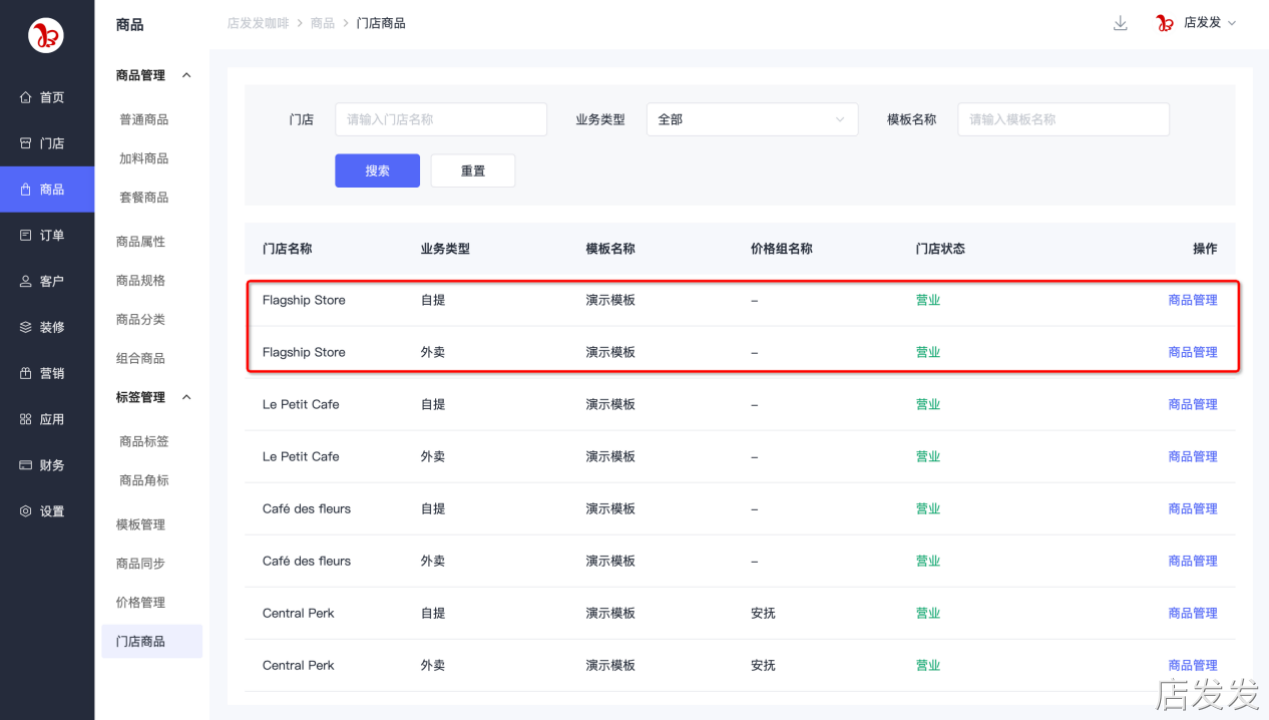Click 安抚 price group in Central Perk 自提 row
The height and width of the screenshot is (720, 1269).
(x=763, y=613)
